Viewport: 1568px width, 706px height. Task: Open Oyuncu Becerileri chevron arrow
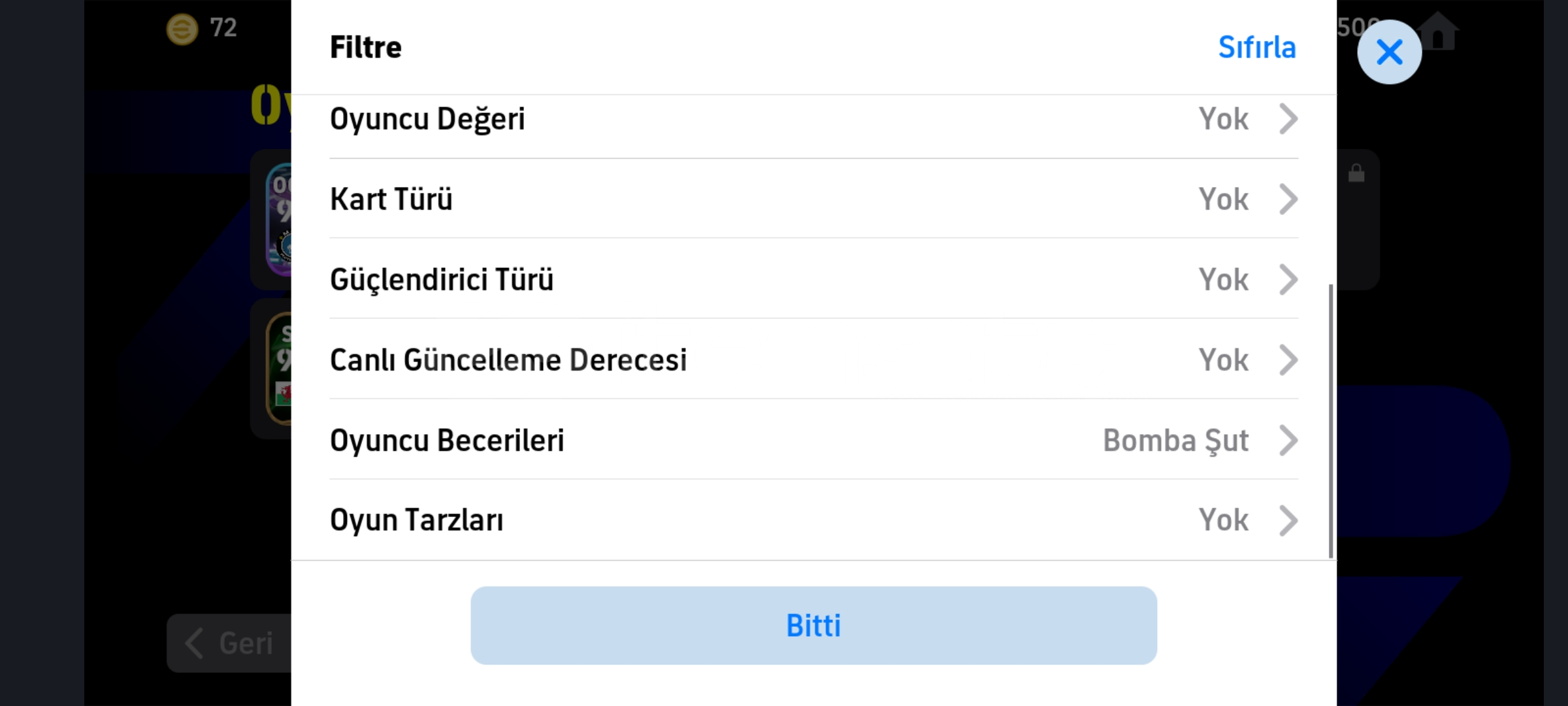pos(1288,441)
